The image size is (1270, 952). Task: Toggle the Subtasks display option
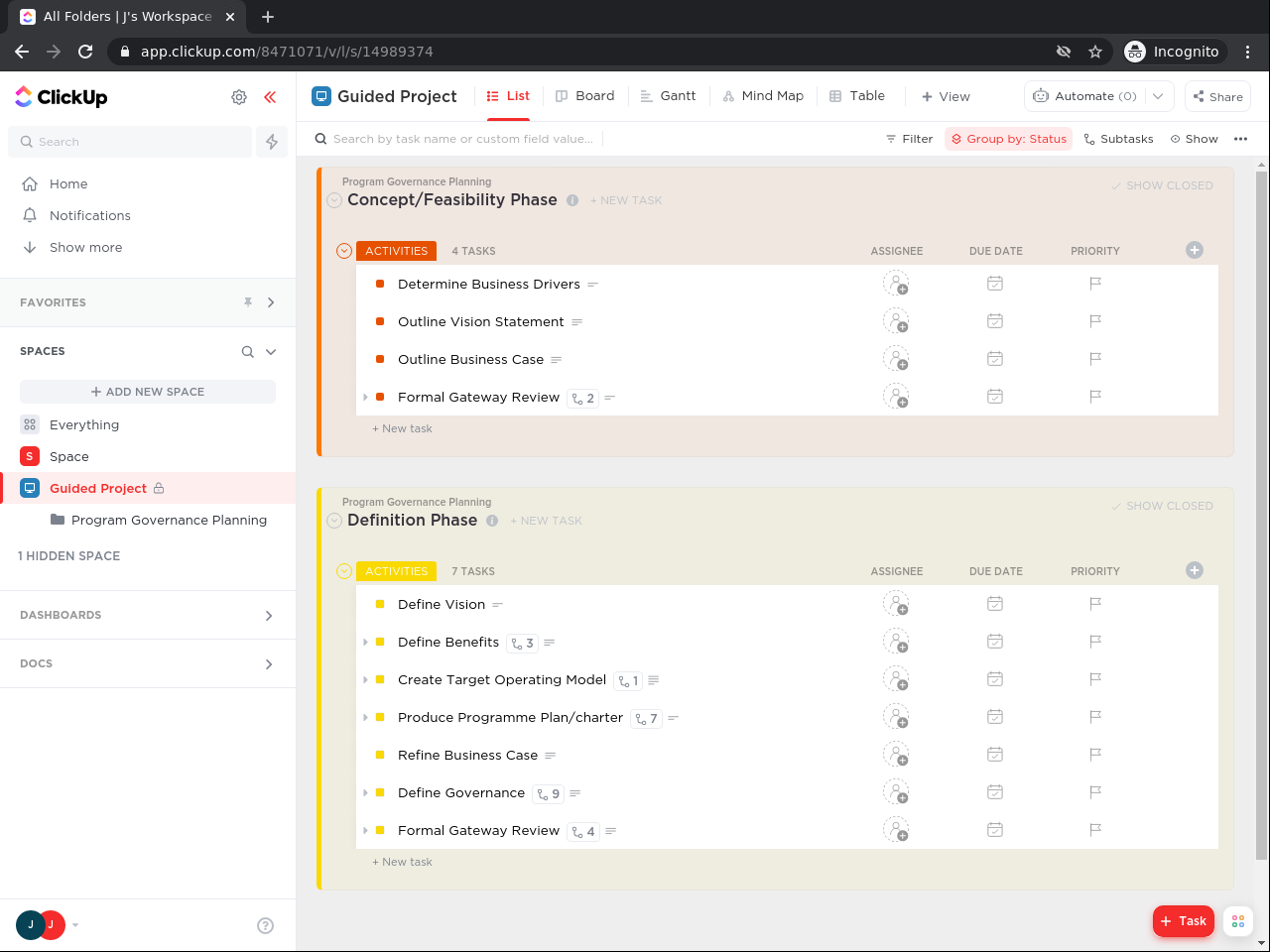[x=1118, y=139]
